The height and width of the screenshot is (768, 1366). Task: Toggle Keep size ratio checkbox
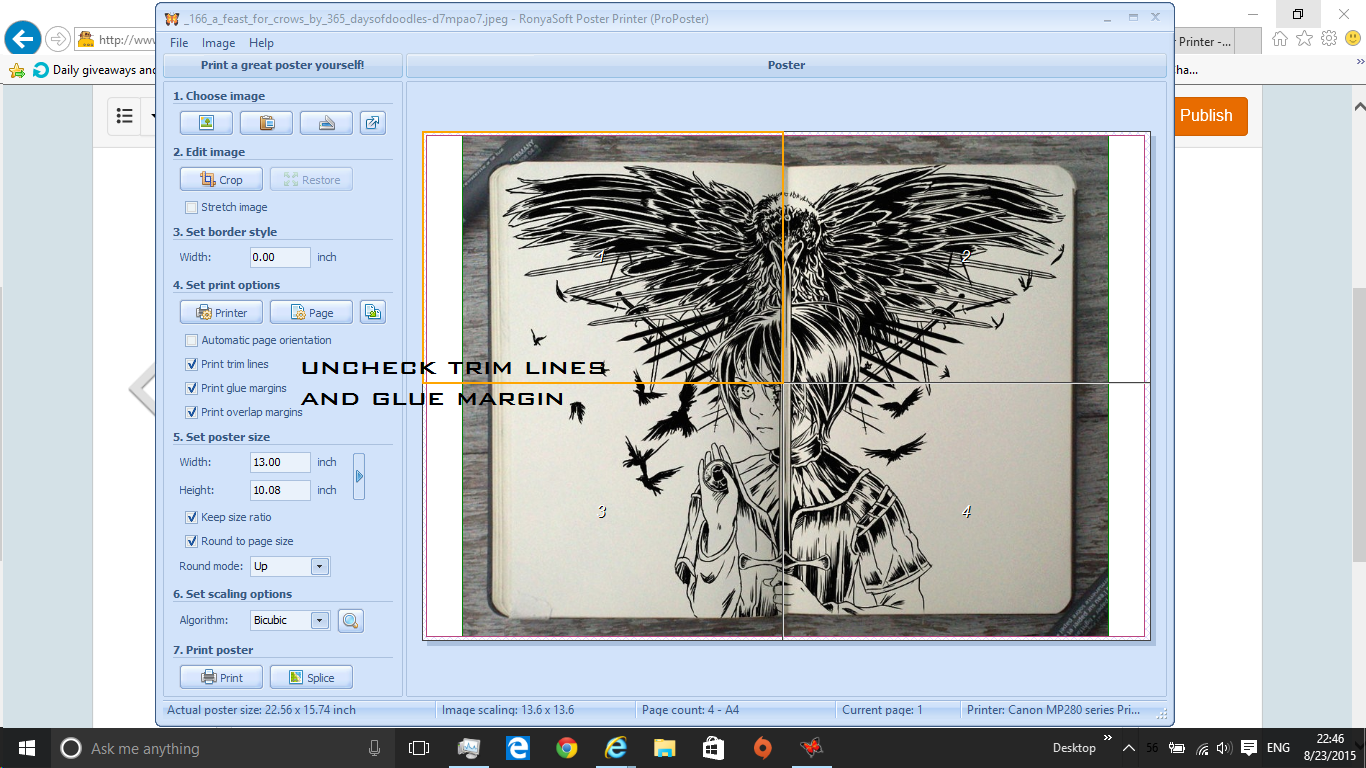pos(192,517)
